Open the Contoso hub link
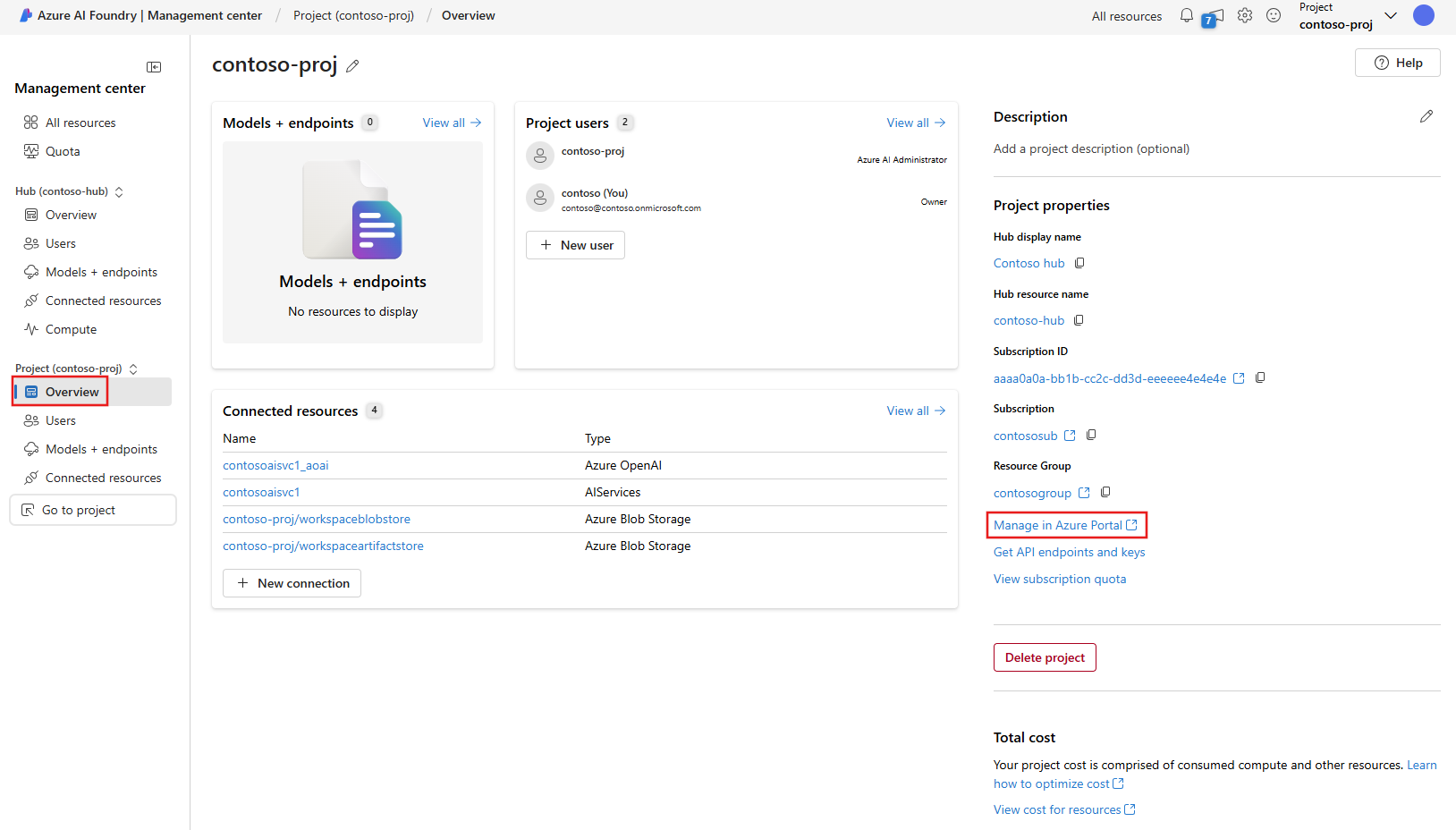The image size is (1456, 830). point(1029,263)
